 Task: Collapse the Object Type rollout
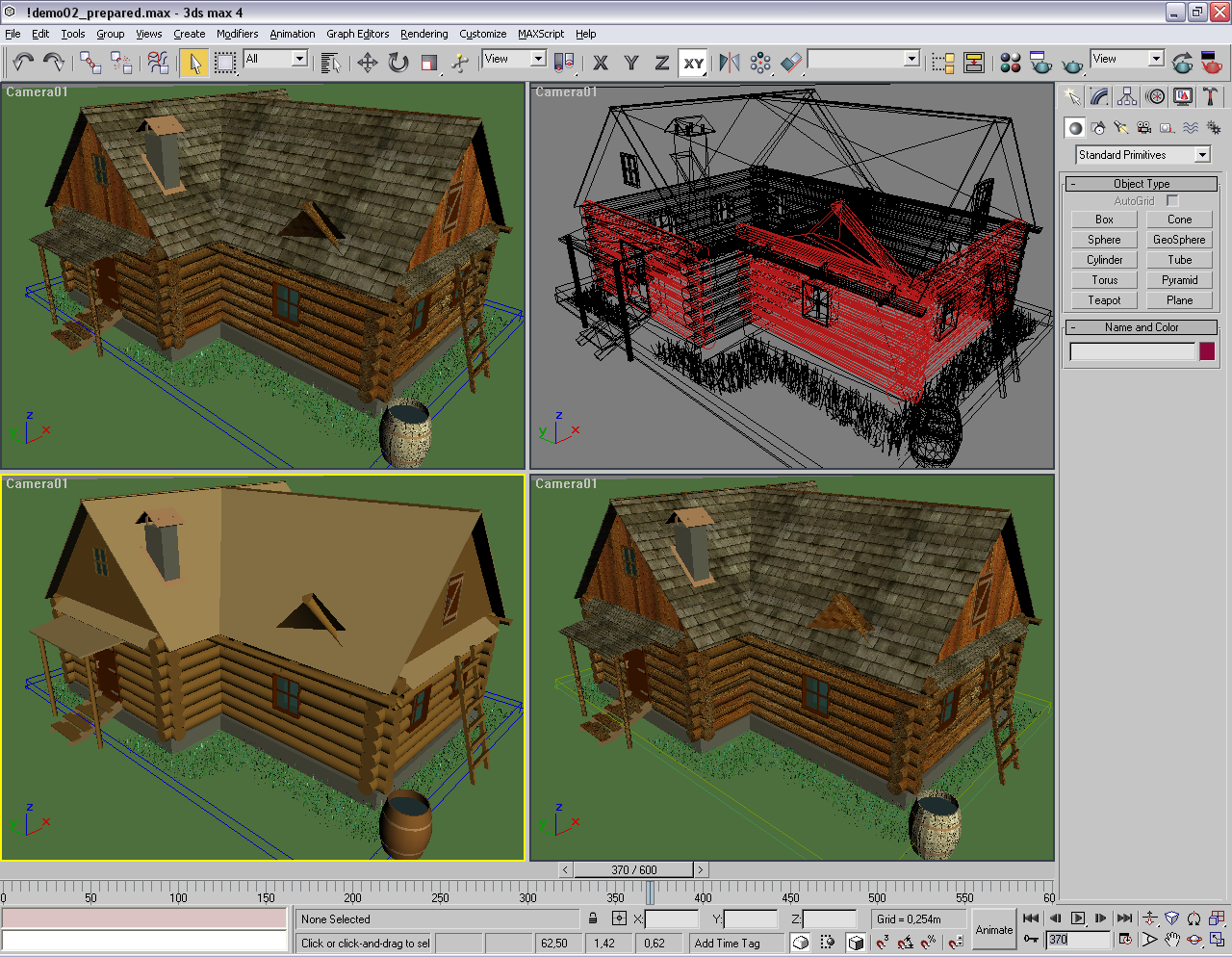[1142, 184]
